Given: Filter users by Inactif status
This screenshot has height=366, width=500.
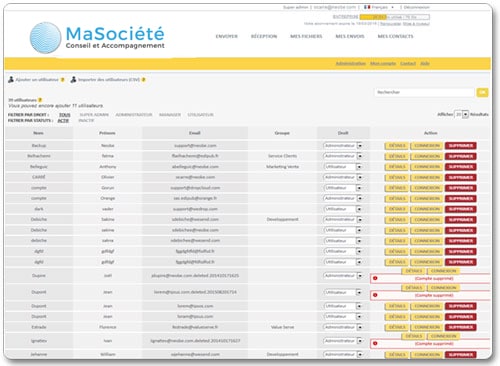Looking at the screenshot, I should coord(86,120).
